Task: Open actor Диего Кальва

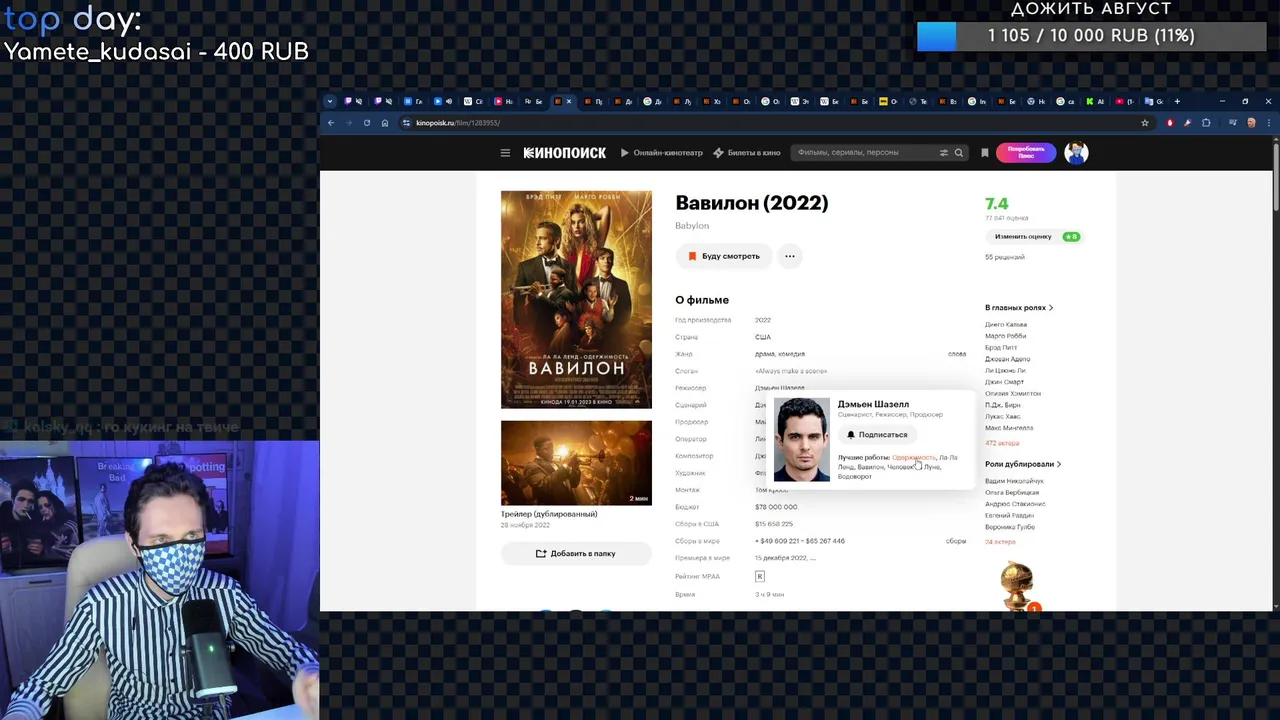Action: point(1006,325)
